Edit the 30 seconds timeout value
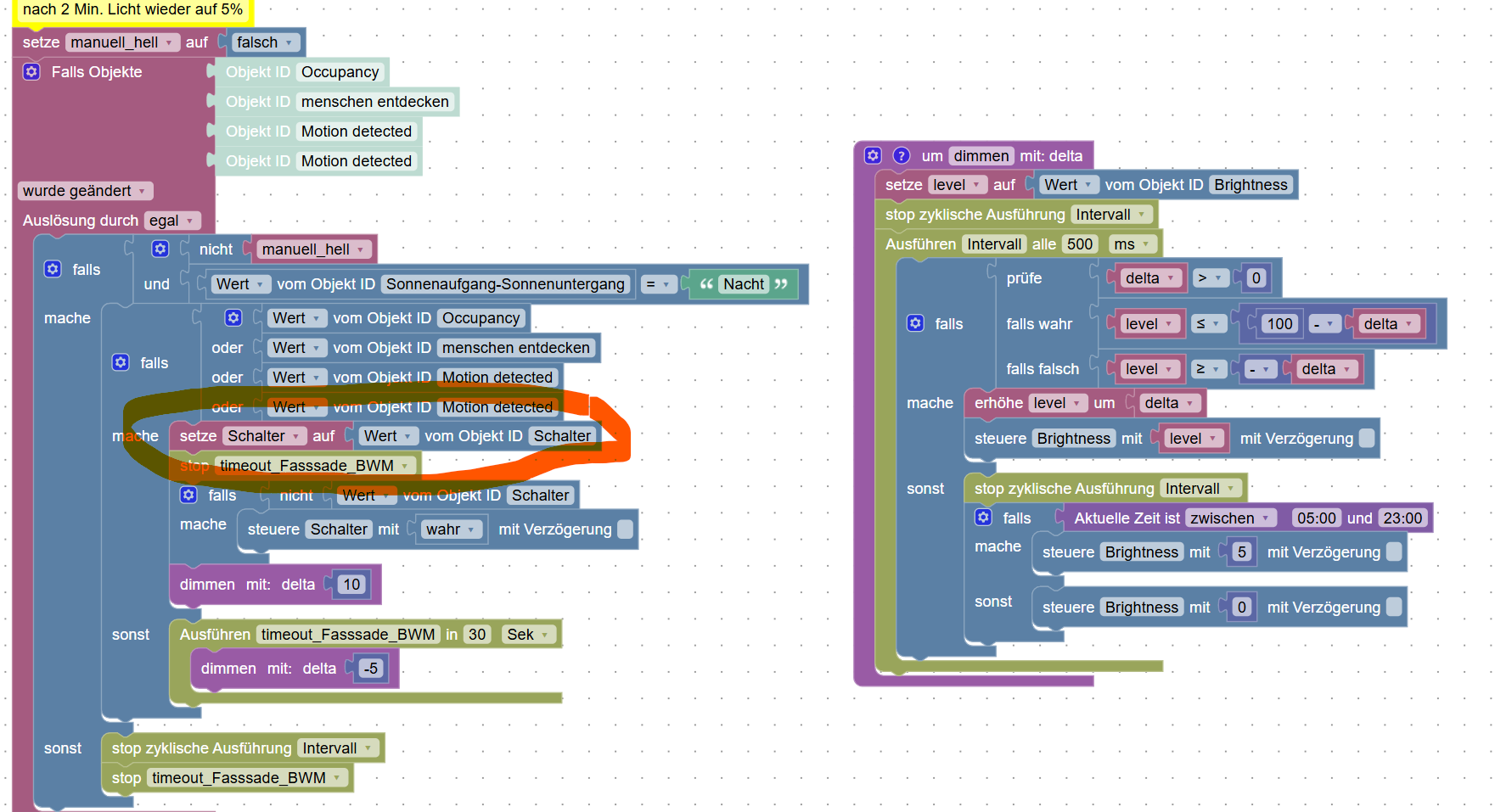The image size is (1495, 812). (x=477, y=635)
